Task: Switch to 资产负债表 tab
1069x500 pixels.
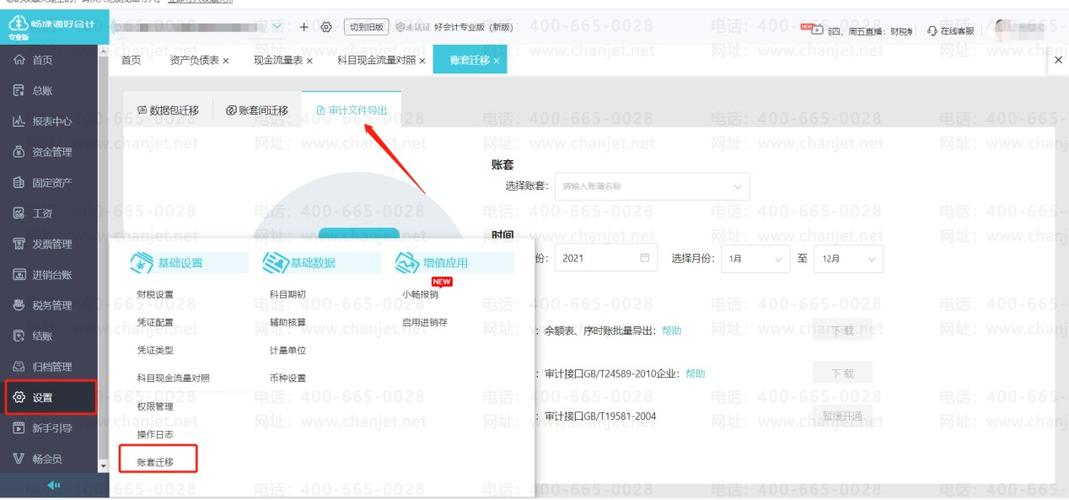Action: (194, 60)
